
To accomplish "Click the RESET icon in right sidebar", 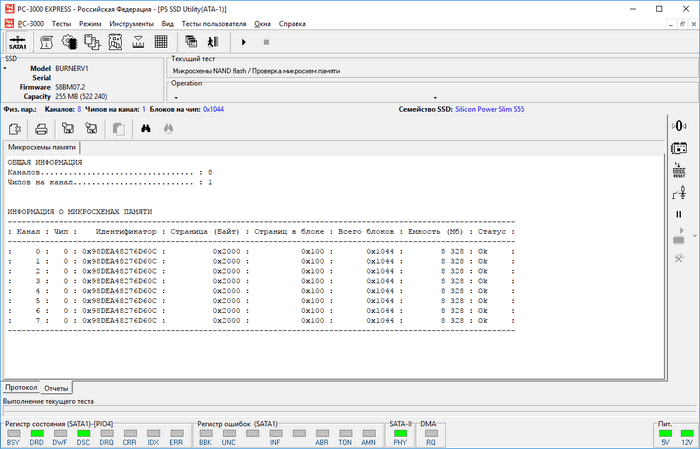I will [678, 169].
